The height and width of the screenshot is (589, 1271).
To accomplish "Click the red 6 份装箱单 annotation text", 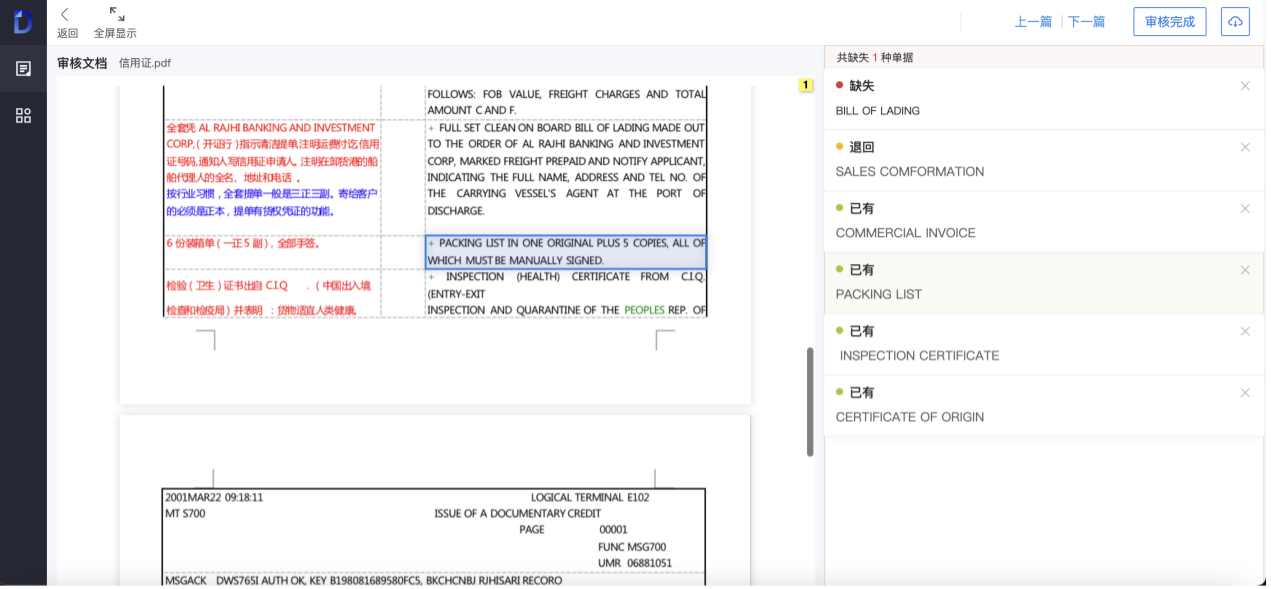I will tap(243, 243).
